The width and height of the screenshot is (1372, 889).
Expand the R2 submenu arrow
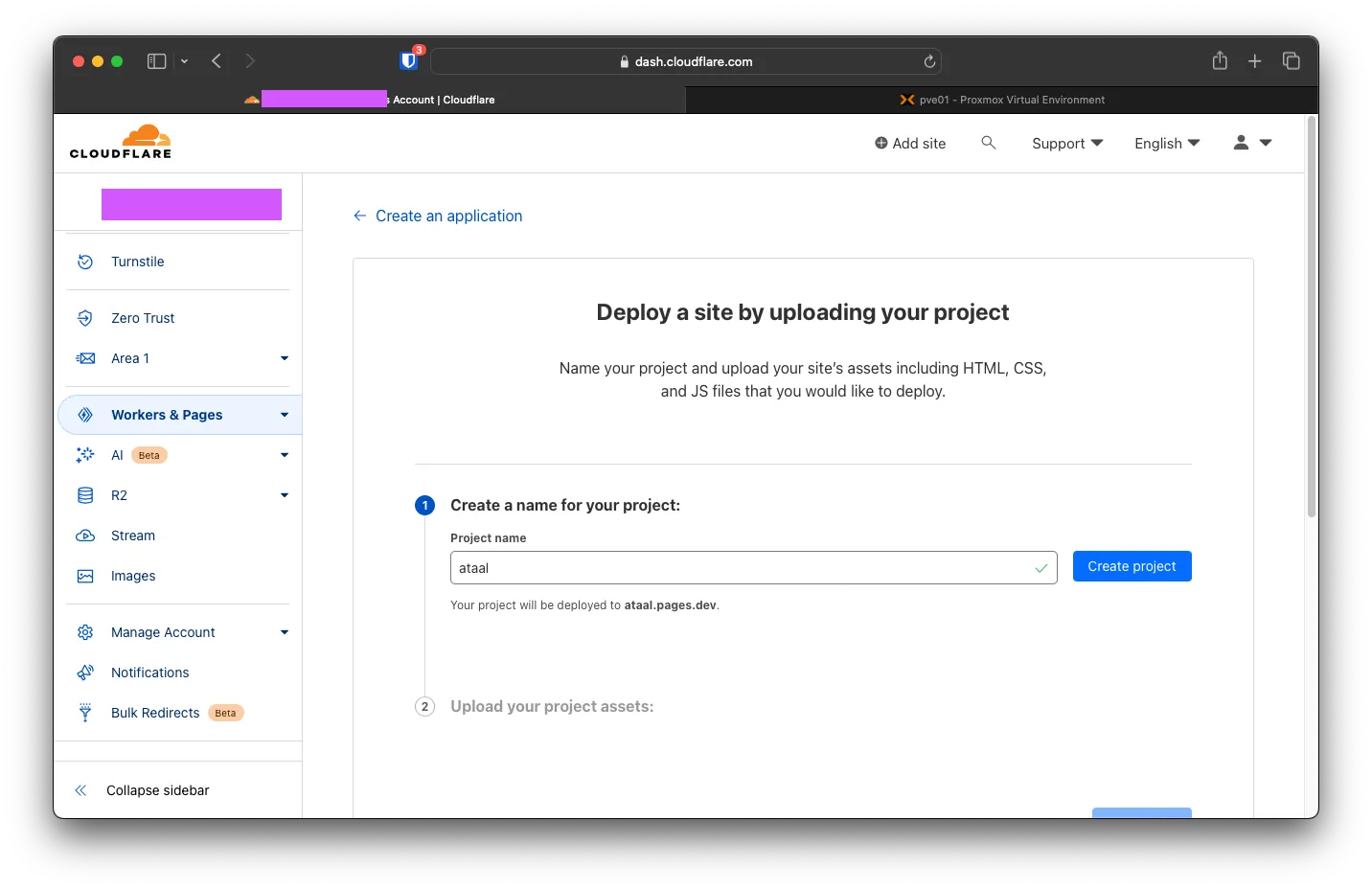285,495
